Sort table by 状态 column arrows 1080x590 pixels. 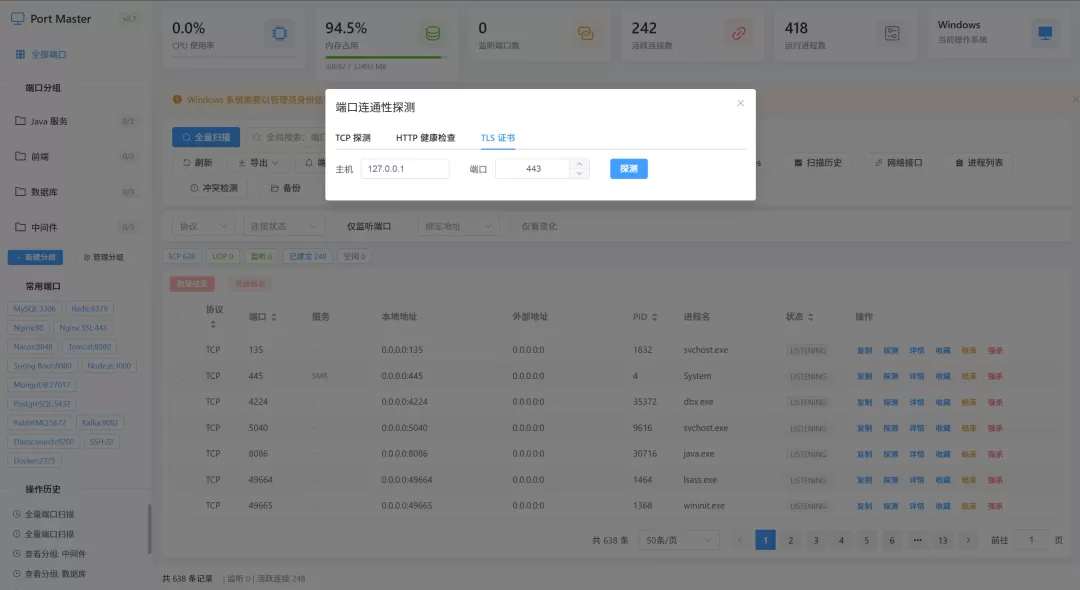pos(811,317)
